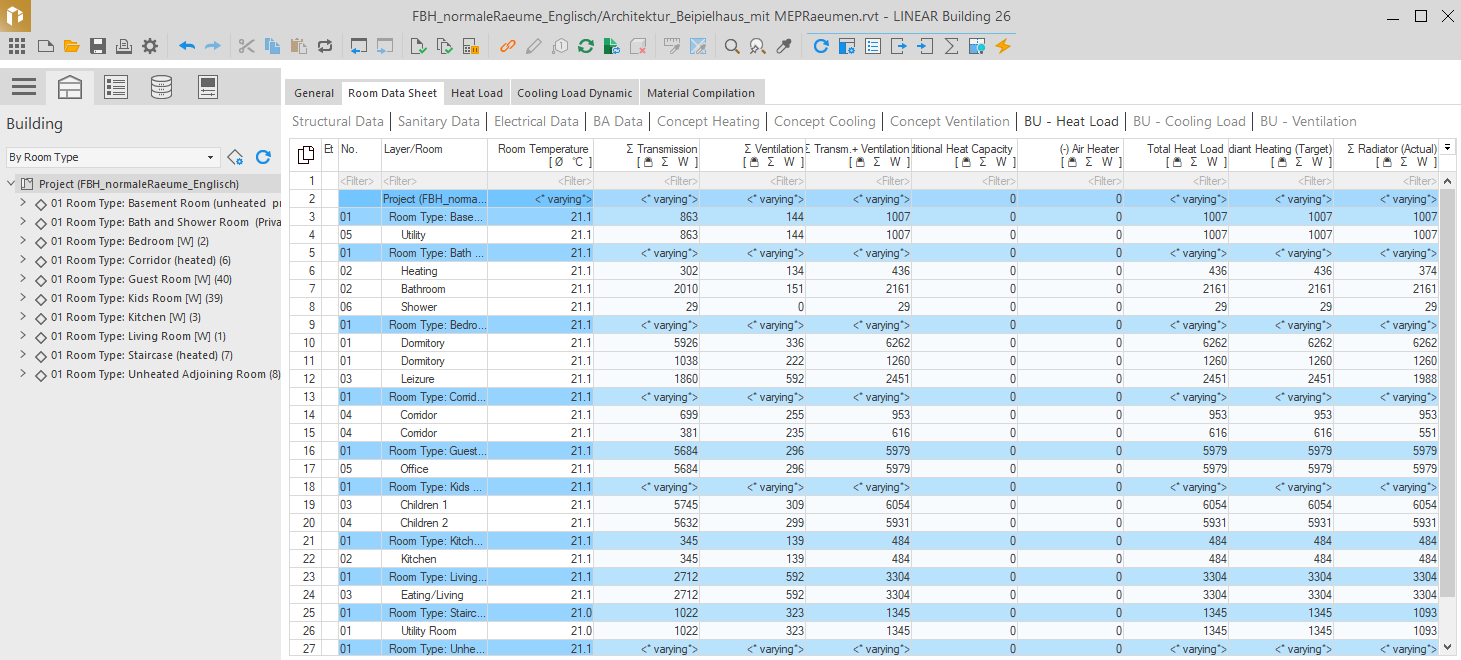This screenshot has height=660, width=1461.
Task: Expand Room Type: Kids Room [W] (39) node
Action: click(23, 298)
